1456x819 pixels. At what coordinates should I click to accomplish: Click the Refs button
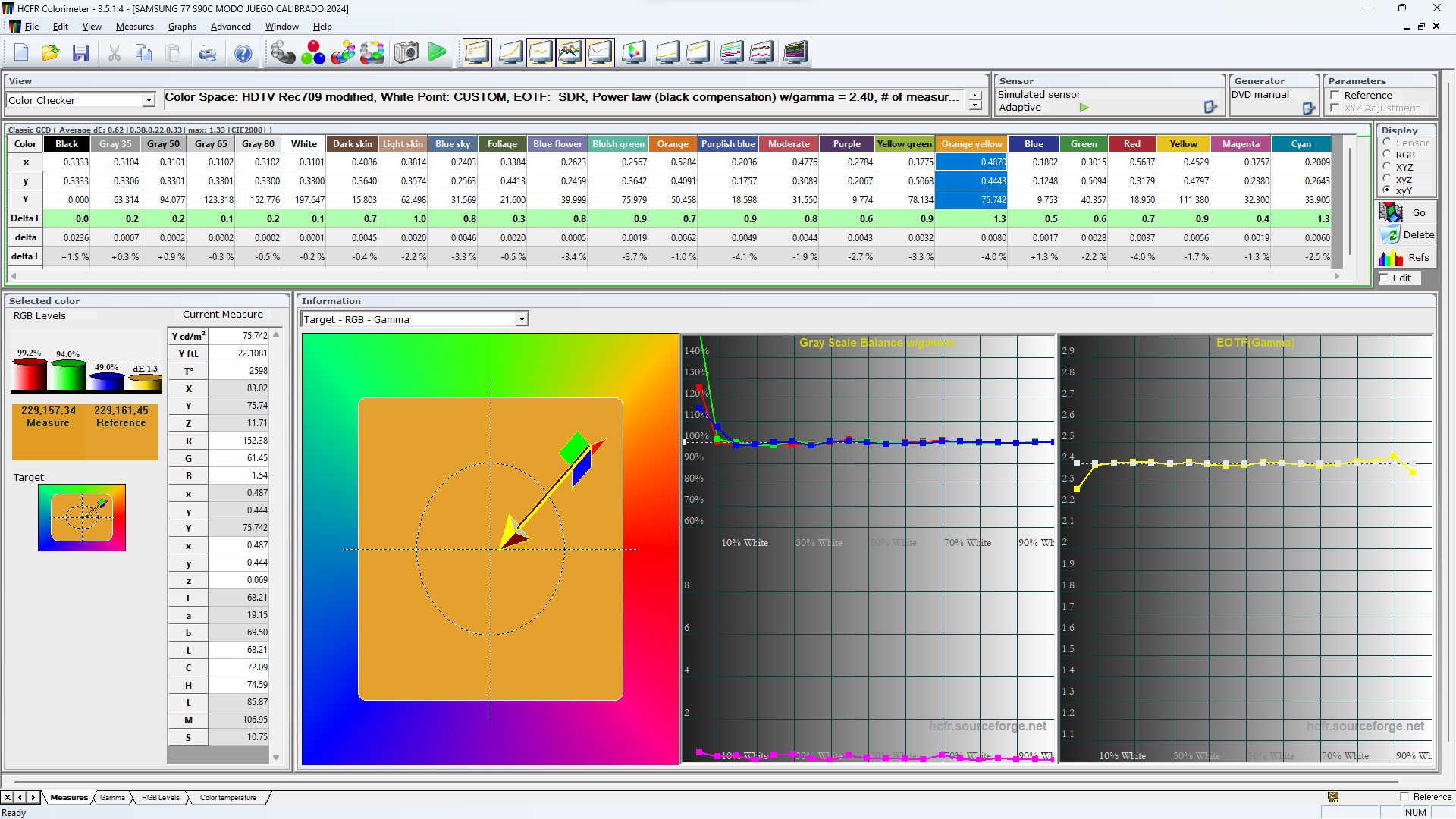click(1405, 258)
